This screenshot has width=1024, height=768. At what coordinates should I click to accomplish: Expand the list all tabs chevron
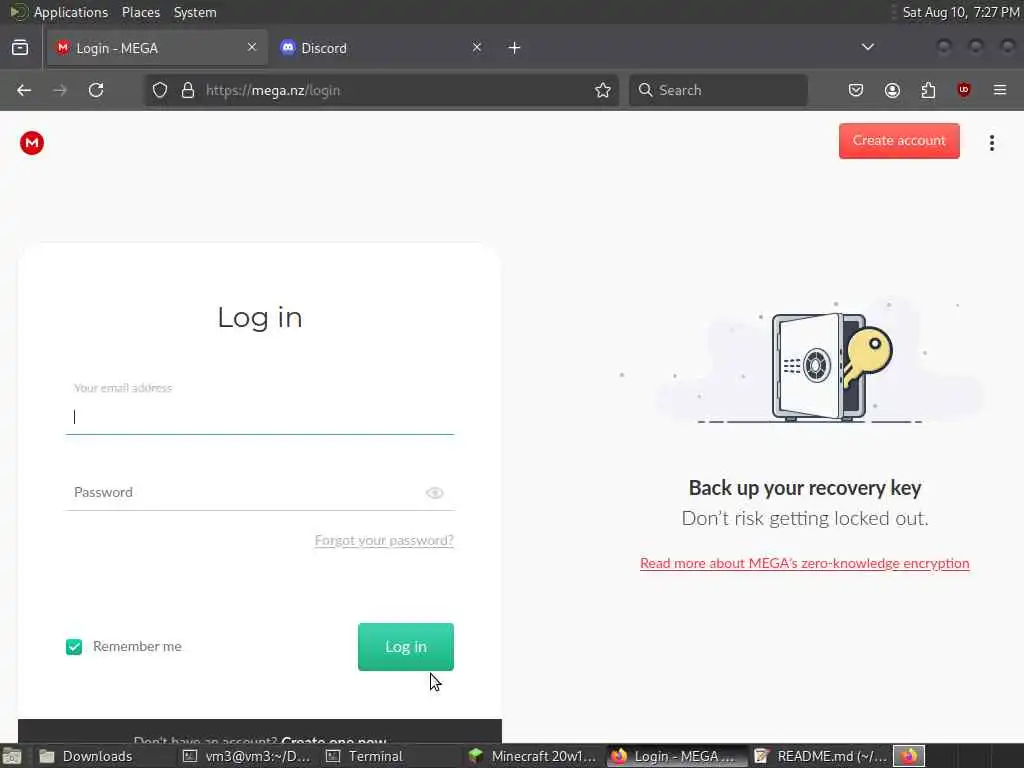pyautogui.click(x=868, y=47)
